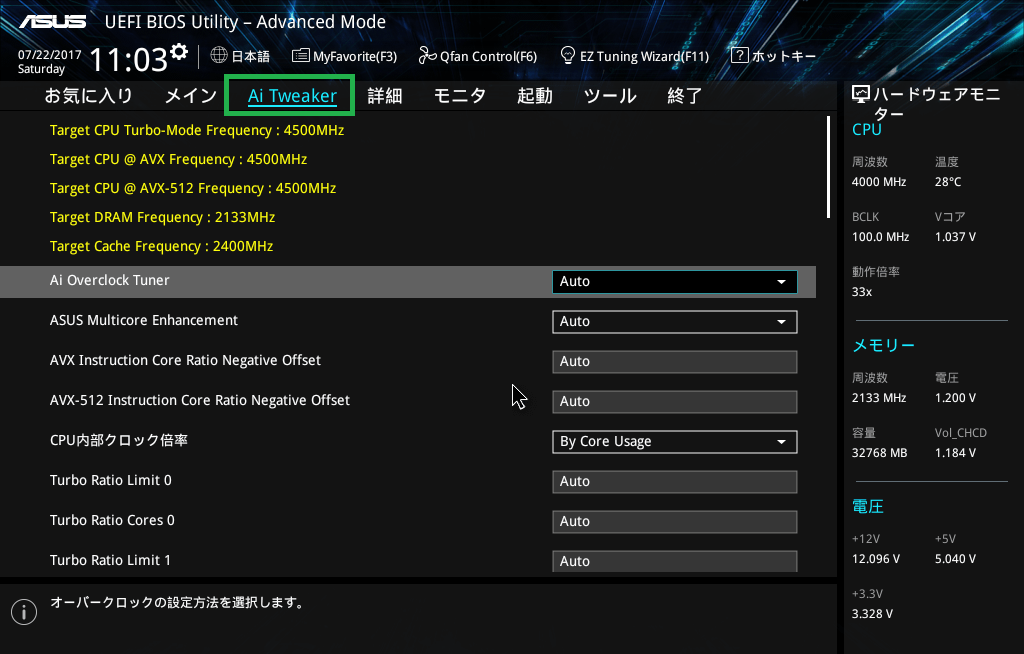1024x654 pixels.
Task: Click Target CPU Turbo-Mode Frequency text
Action: point(197,130)
